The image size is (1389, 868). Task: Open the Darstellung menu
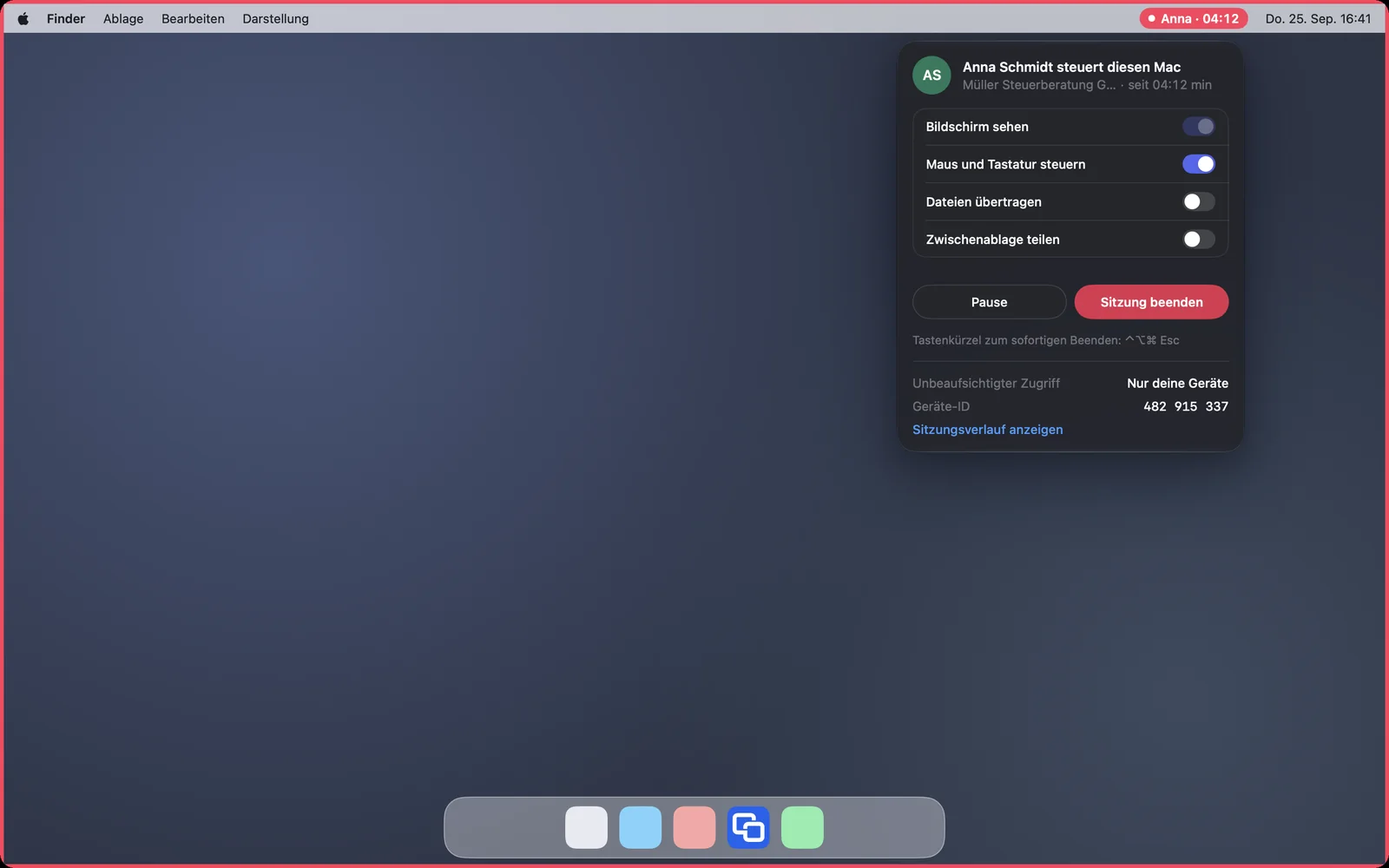tap(275, 18)
